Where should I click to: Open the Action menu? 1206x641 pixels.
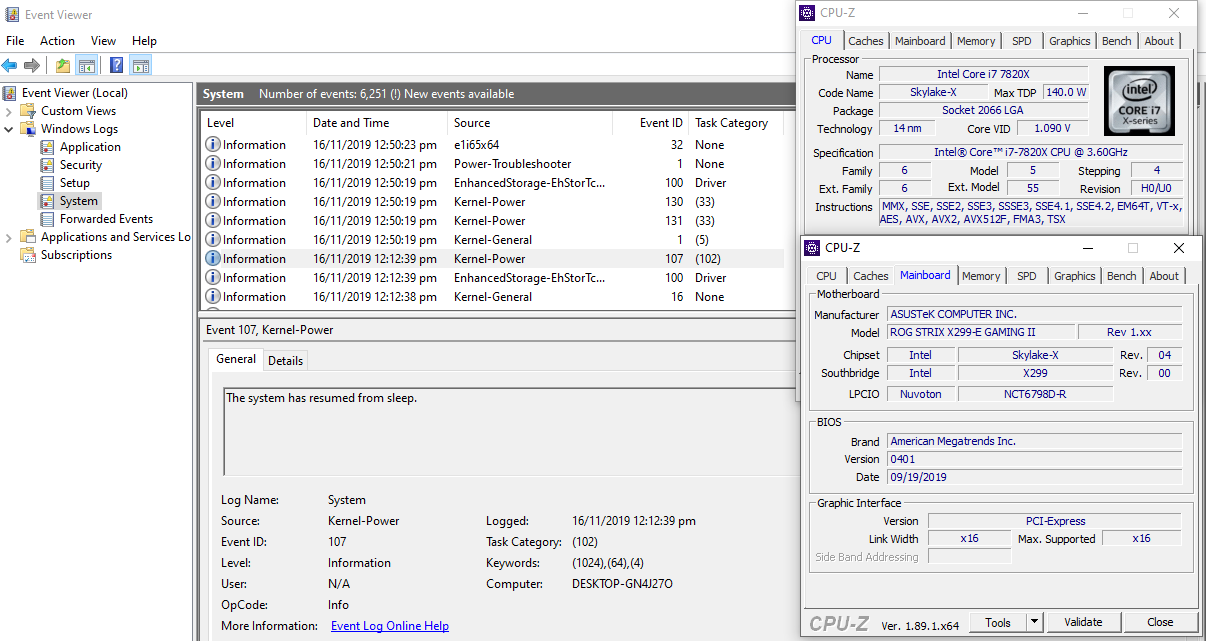click(x=57, y=41)
